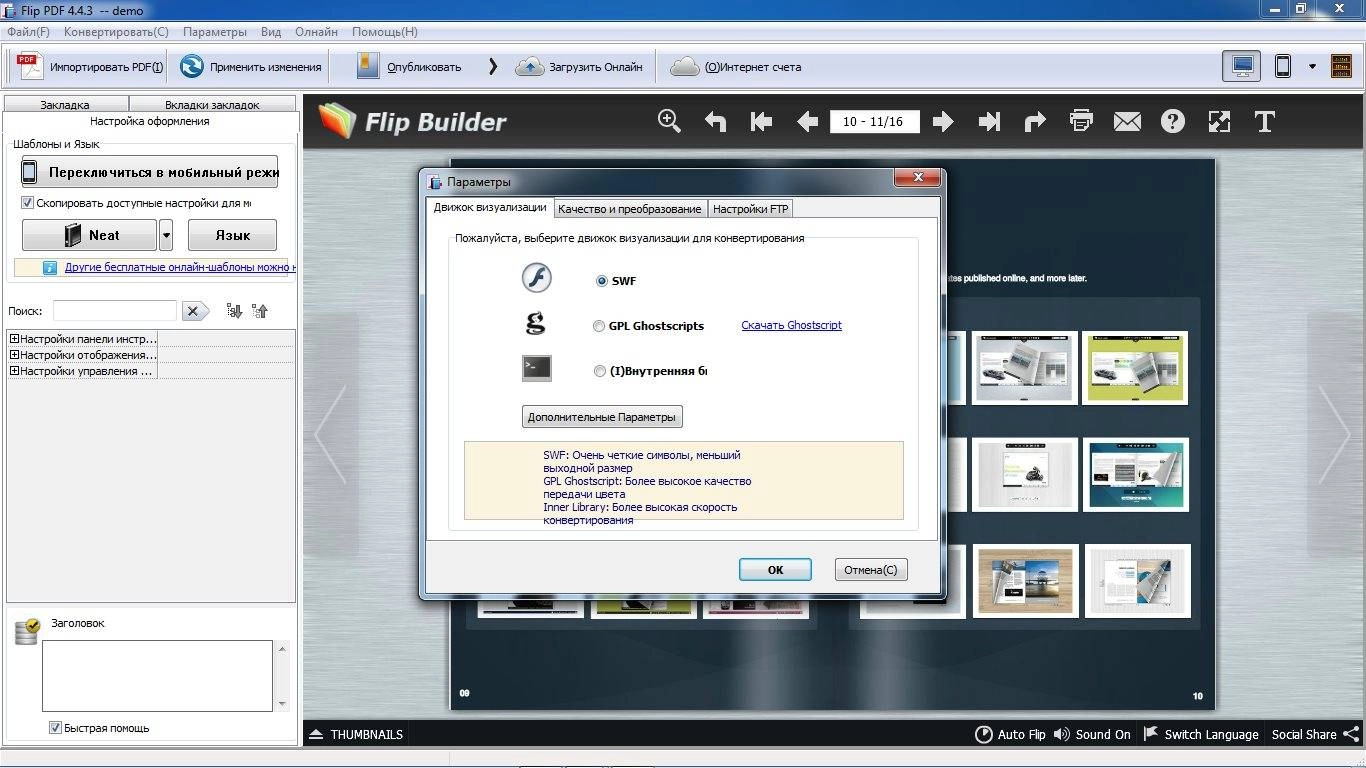Follow the Скачать Ghostscript link

coord(791,325)
